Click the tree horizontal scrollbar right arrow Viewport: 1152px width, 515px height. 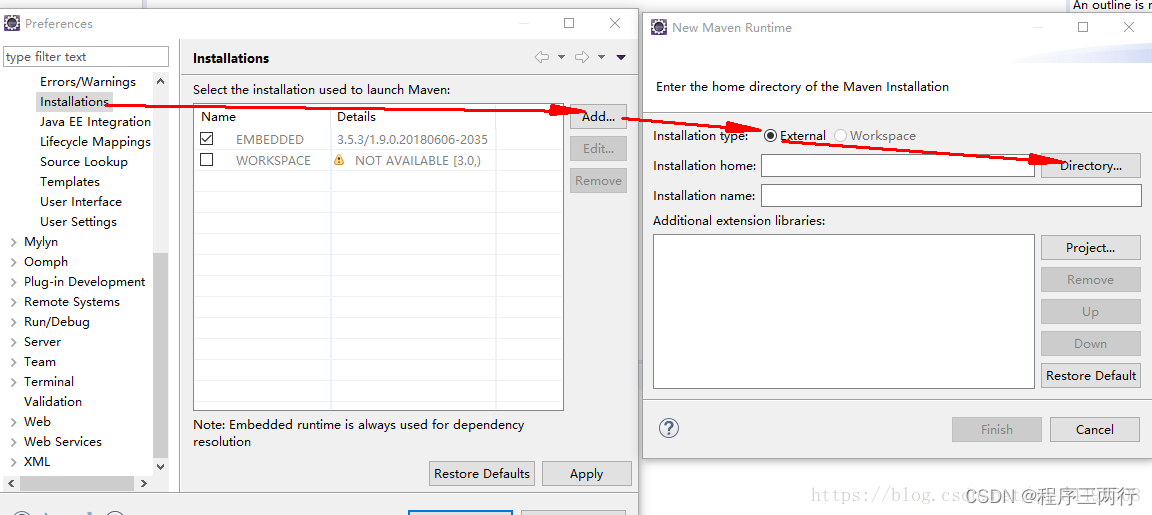click(x=143, y=483)
